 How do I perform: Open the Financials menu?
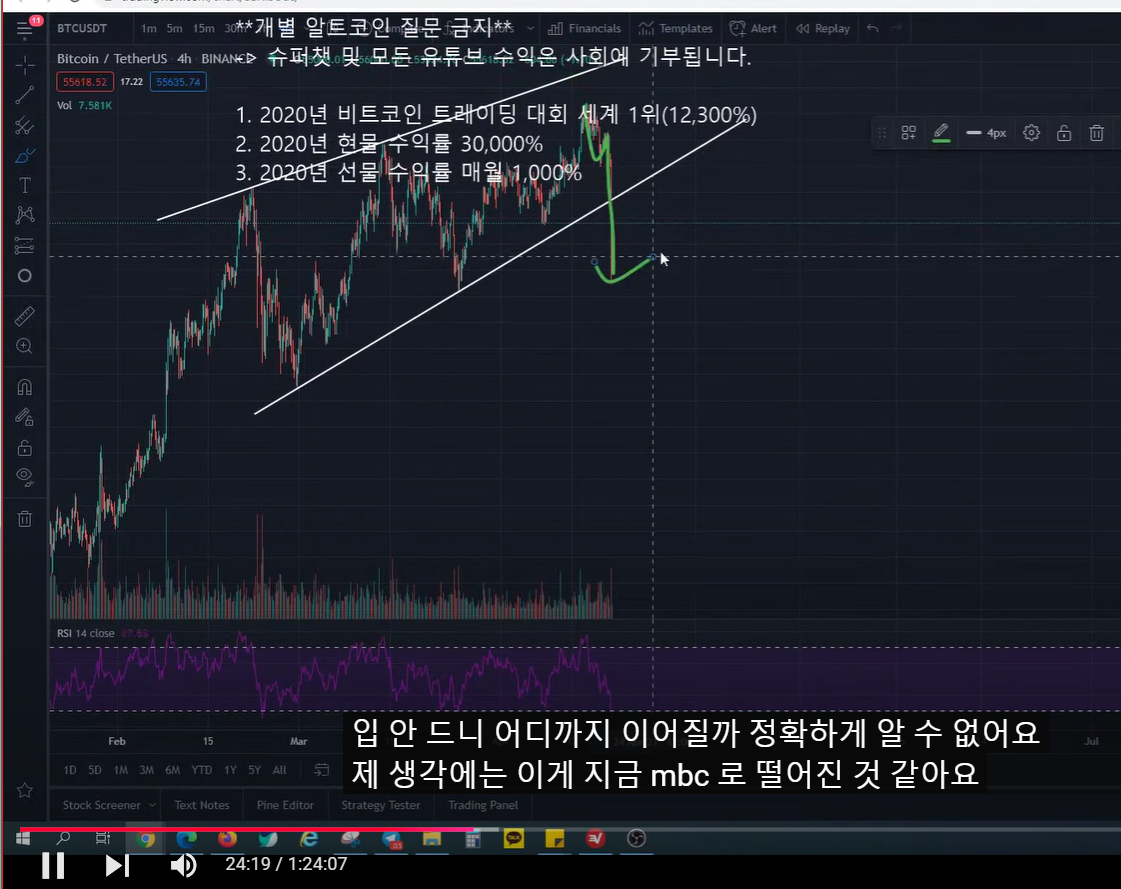tap(585, 29)
